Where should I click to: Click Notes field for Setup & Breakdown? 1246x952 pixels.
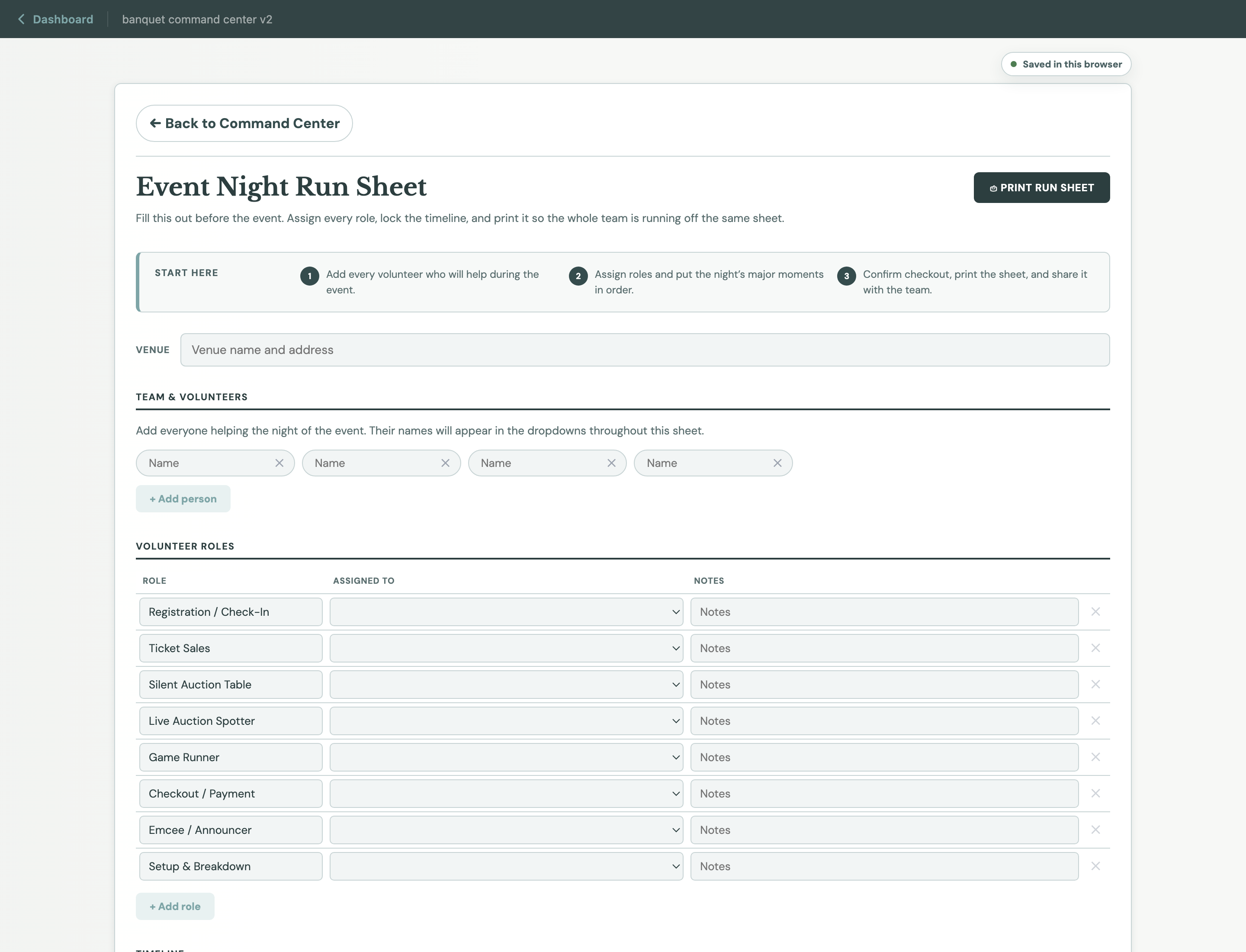coord(884,866)
